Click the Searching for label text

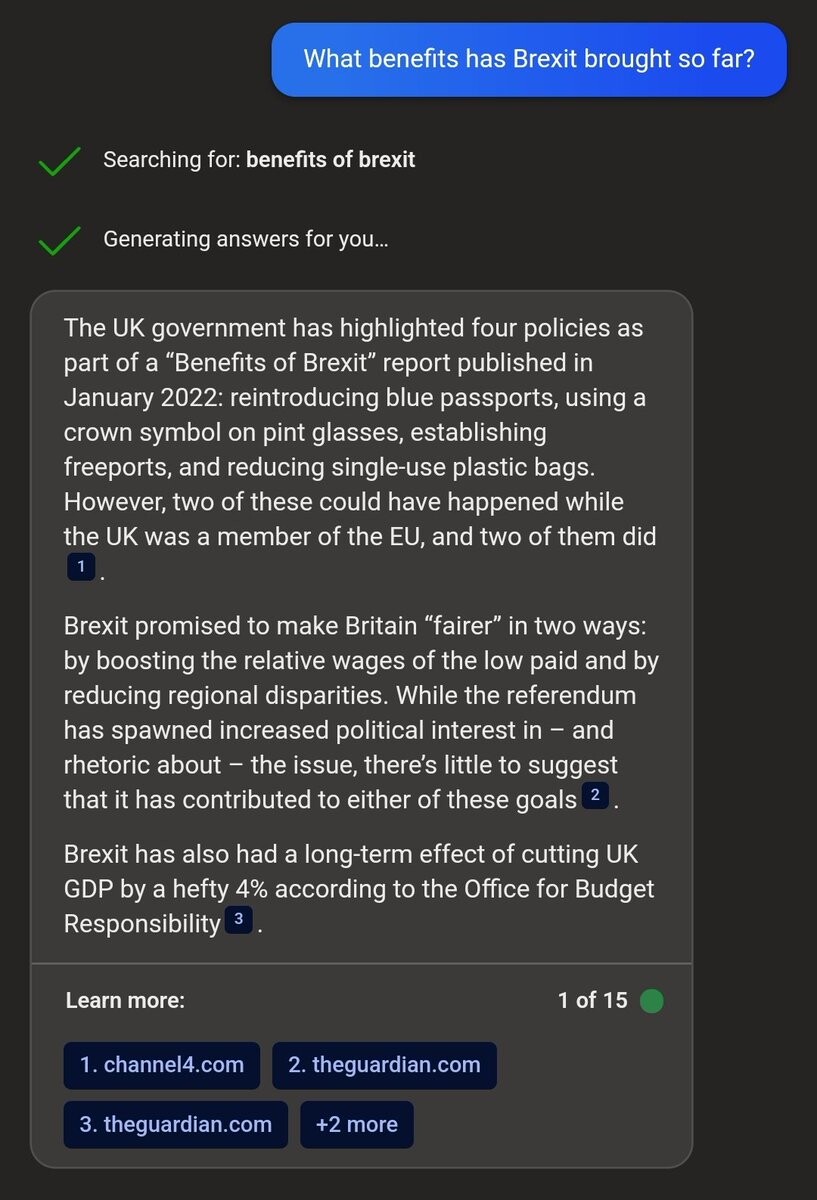(x=172, y=160)
